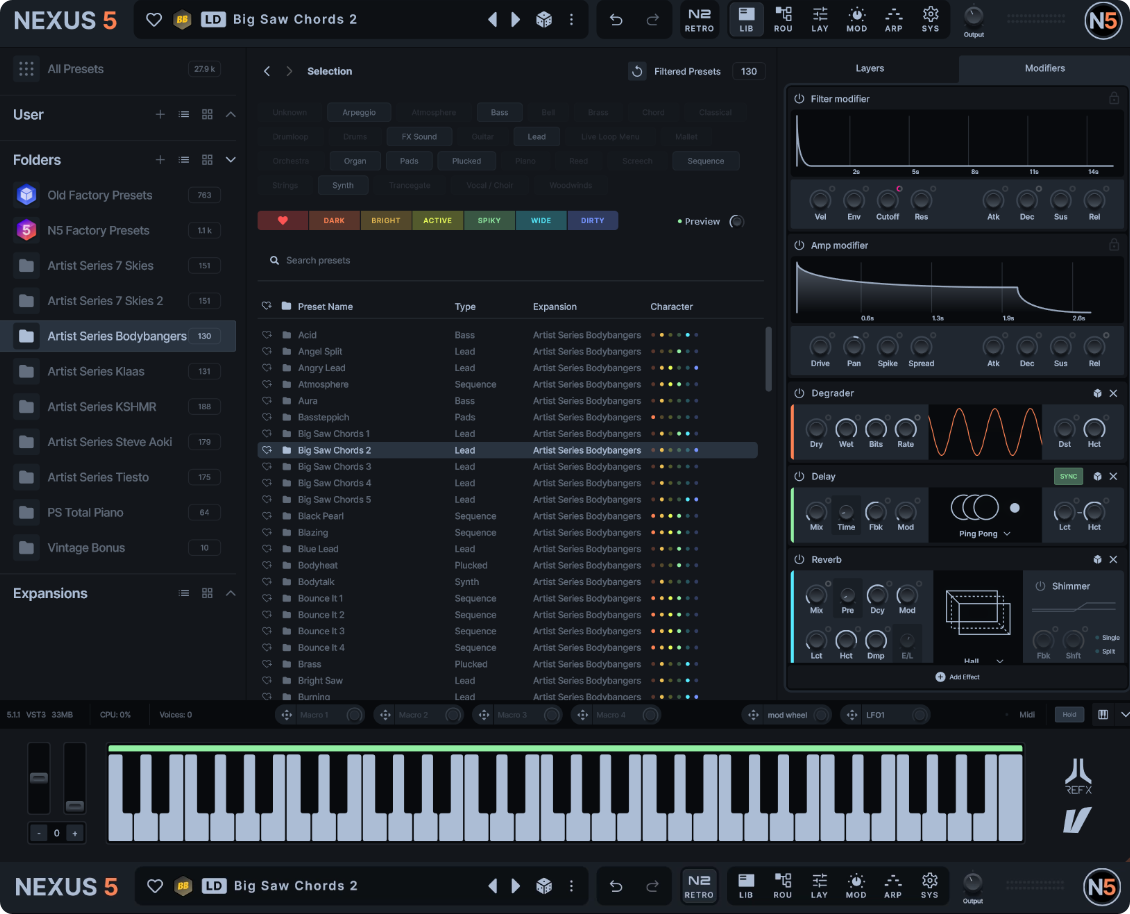Image resolution: width=1130 pixels, height=914 pixels.
Task: Go to next preset in top bar
Action: (515, 19)
